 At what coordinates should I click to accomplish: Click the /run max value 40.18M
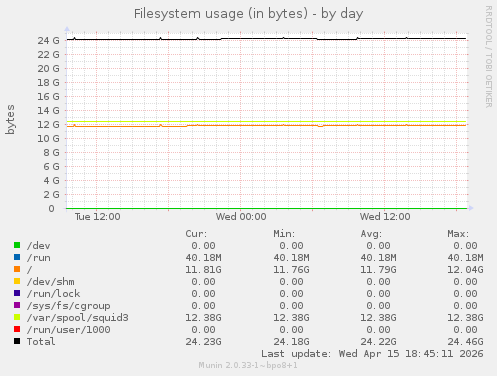tap(465, 258)
